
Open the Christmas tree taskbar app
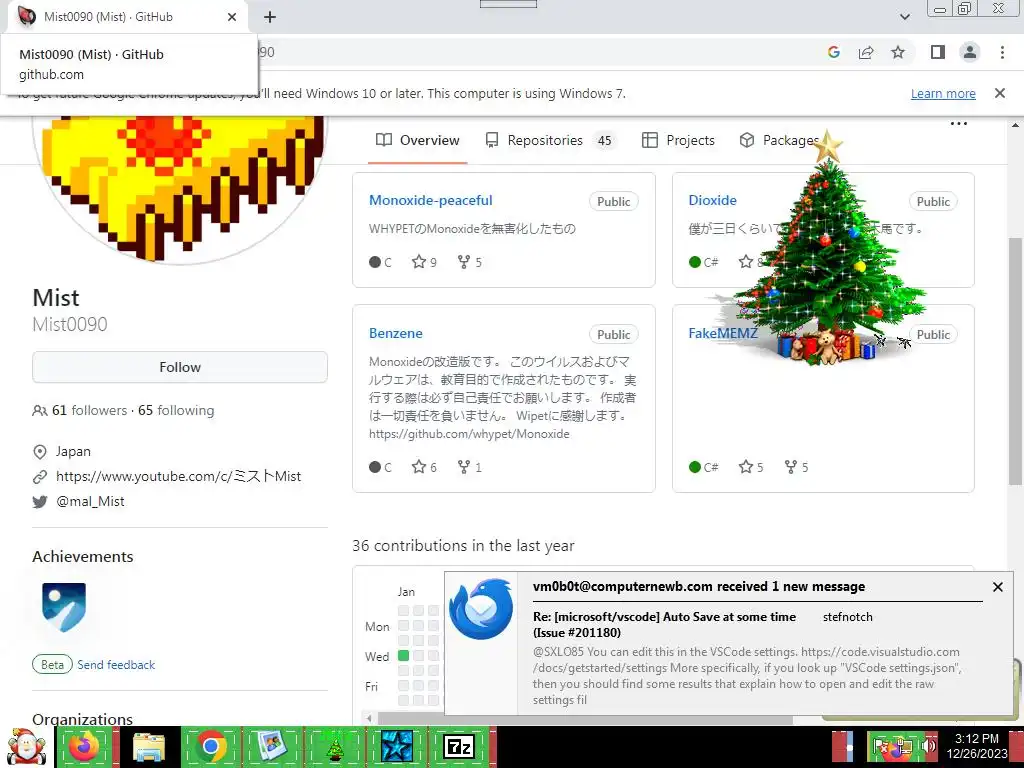tap(335, 746)
